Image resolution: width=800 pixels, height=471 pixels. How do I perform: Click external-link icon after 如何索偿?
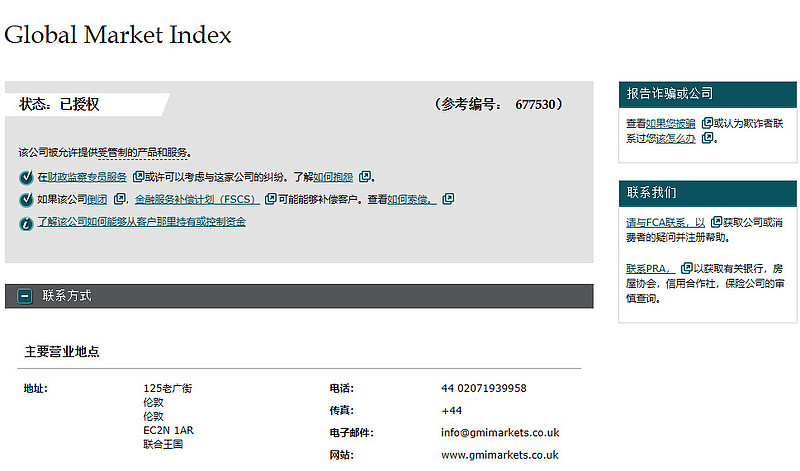click(x=447, y=199)
